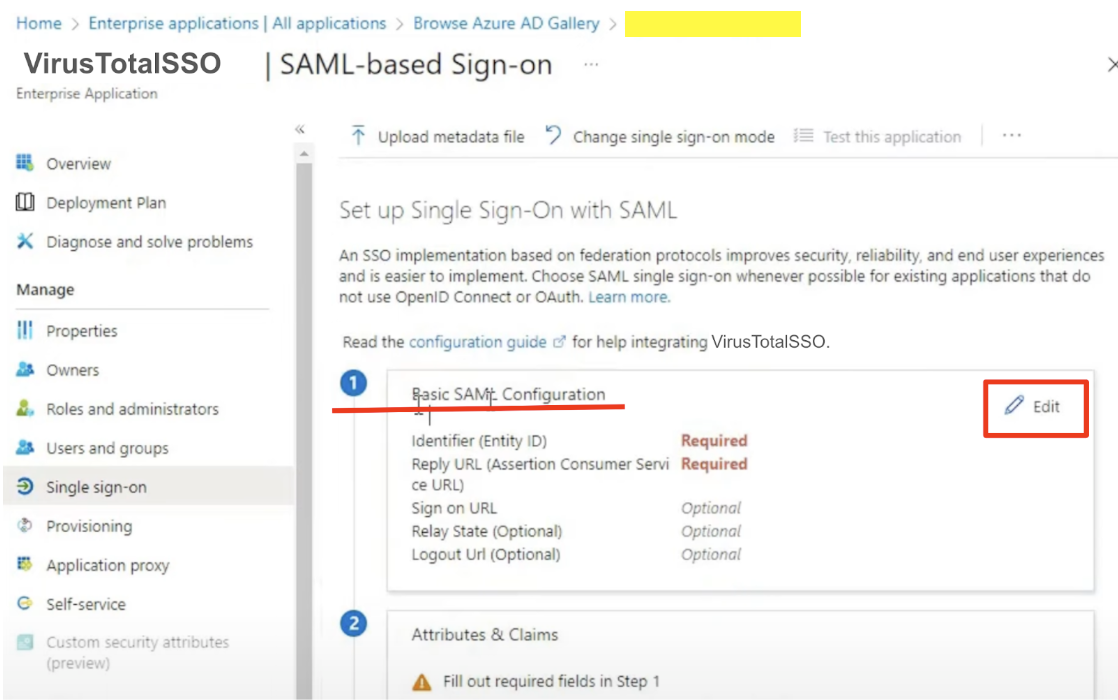Click the Single sign-on arrow icon
Screen dimensions: 1118x700
(x=25, y=486)
